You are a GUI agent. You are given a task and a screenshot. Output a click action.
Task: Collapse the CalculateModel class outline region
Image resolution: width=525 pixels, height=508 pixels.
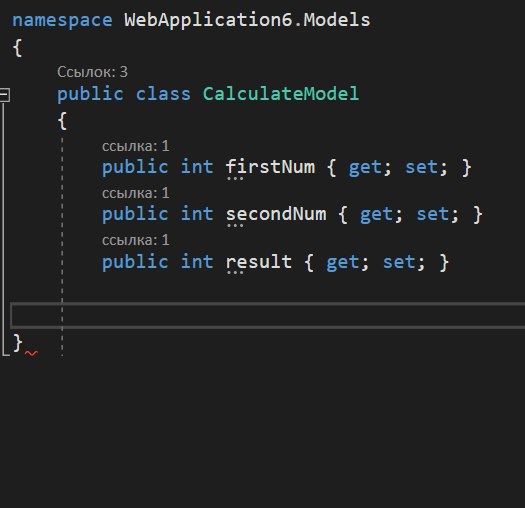pyautogui.click(x=4, y=95)
